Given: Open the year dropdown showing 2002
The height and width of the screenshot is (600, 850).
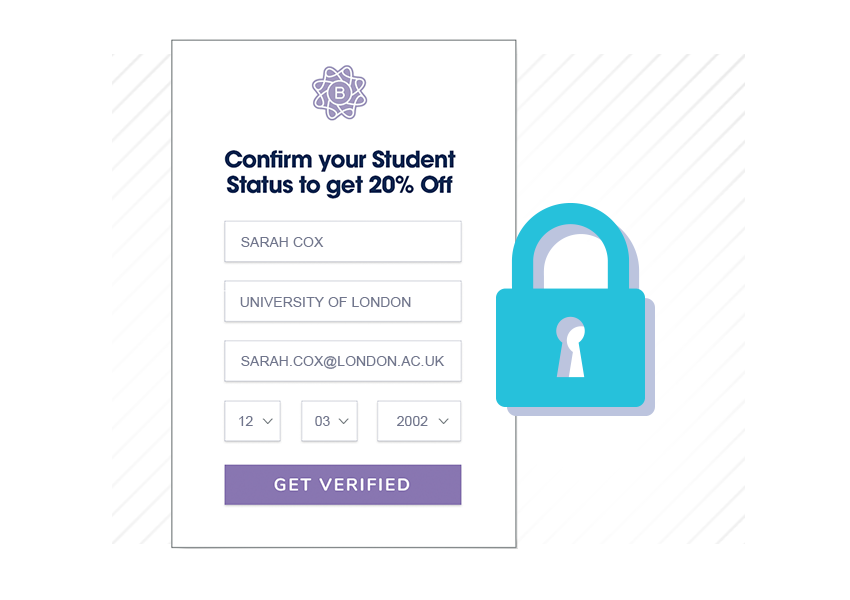Looking at the screenshot, I should click(x=419, y=421).
